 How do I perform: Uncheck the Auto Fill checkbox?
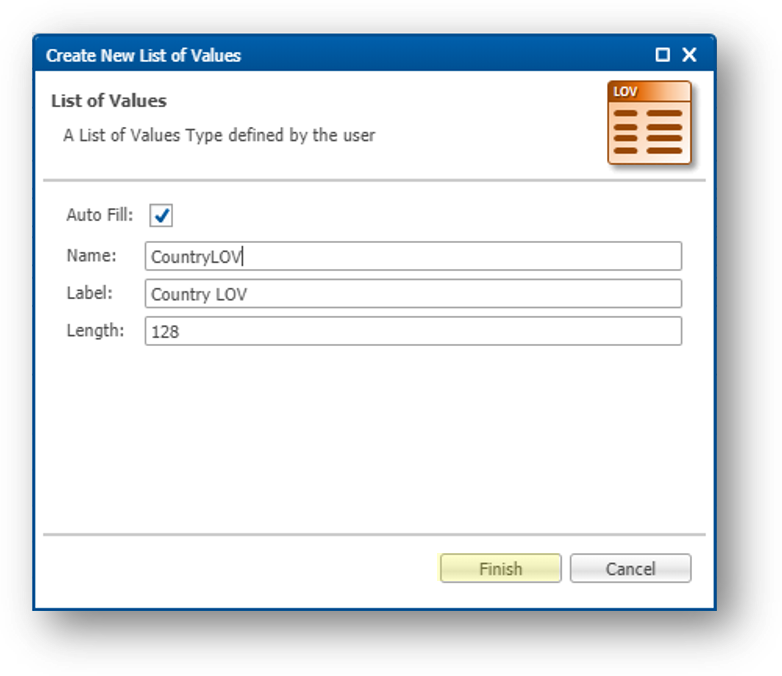tap(161, 216)
